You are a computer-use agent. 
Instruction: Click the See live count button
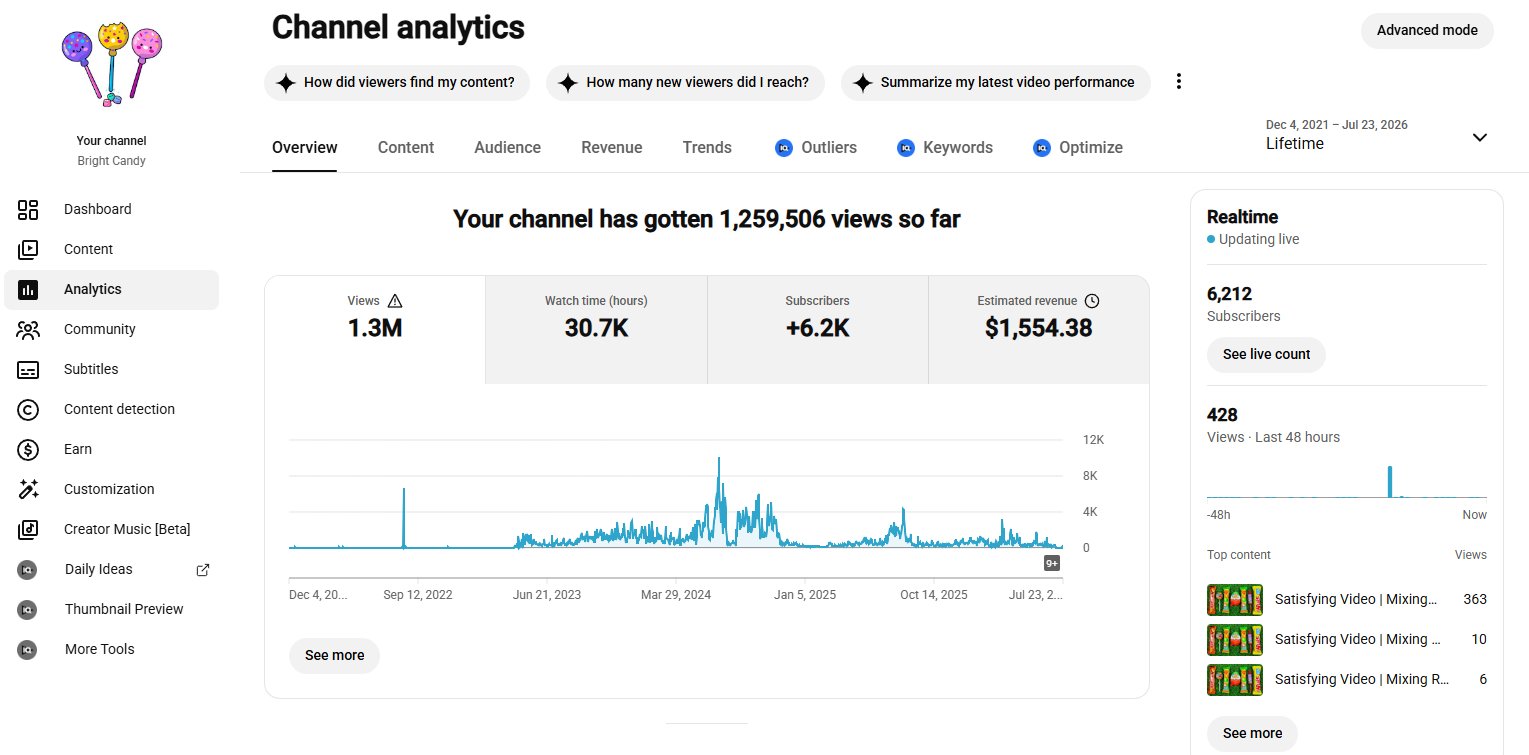click(1266, 354)
